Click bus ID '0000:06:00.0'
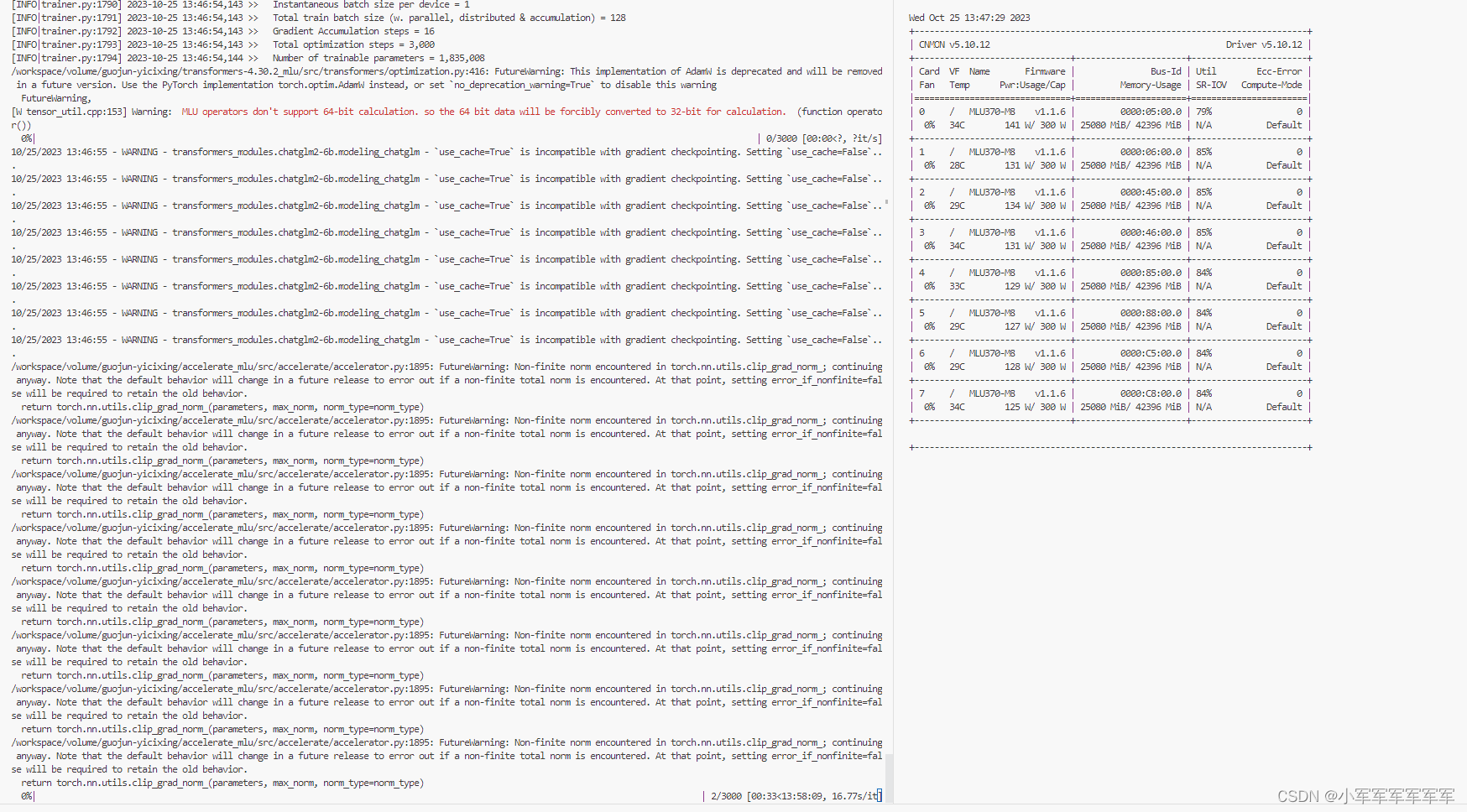The image size is (1467, 812). click(x=1151, y=152)
